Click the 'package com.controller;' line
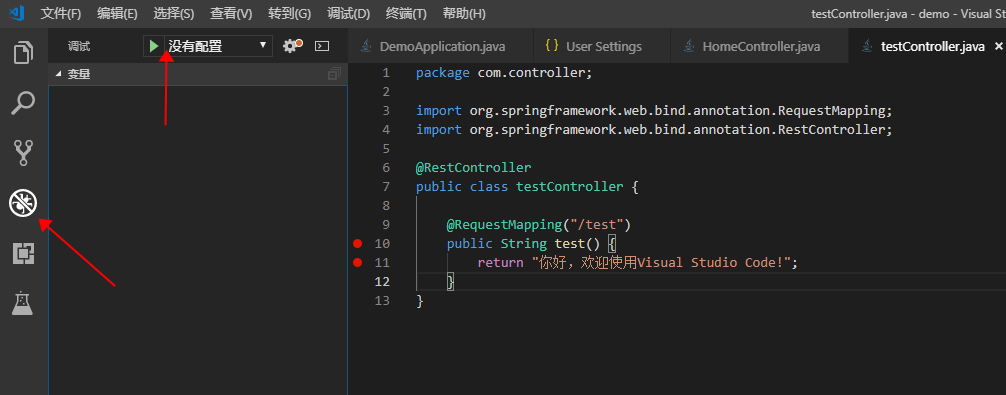 click(504, 73)
